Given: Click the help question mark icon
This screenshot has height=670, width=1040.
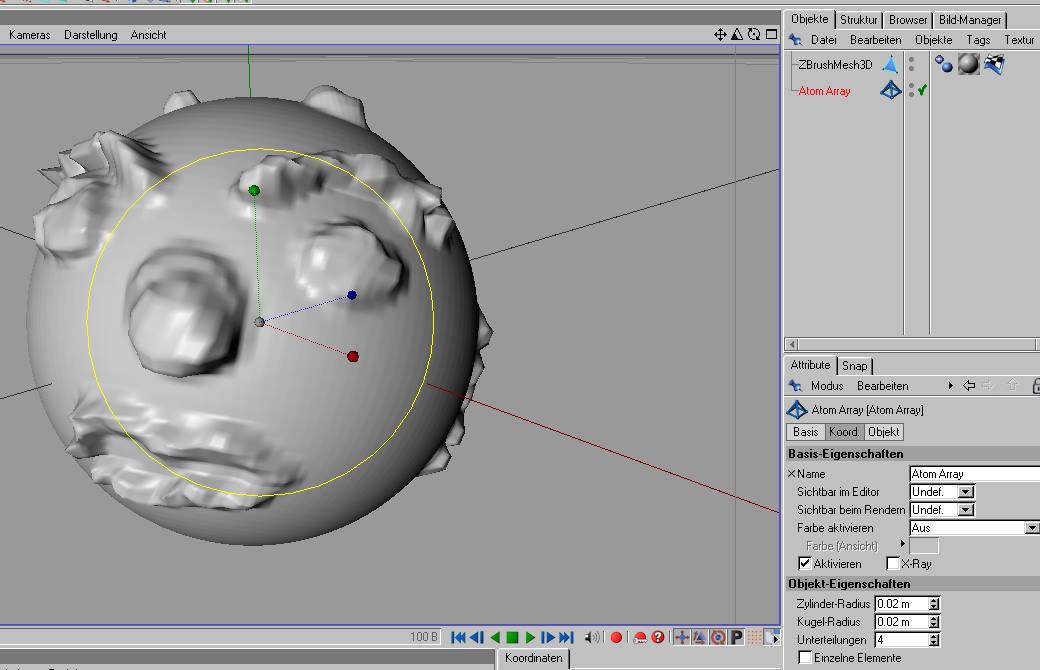Looking at the screenshot, I should click(x=658, y=637).
